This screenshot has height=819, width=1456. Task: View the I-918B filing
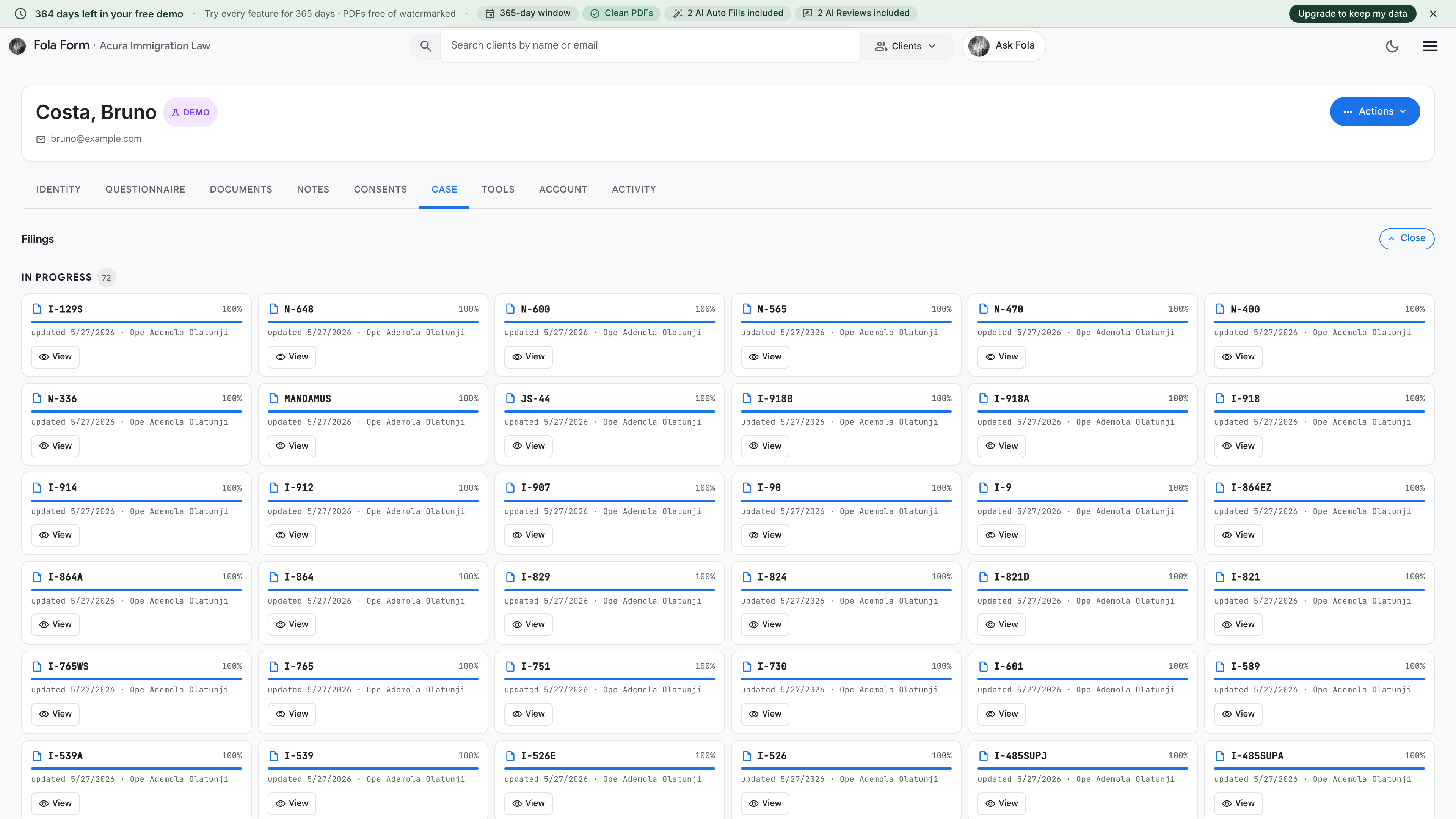[x=765, y=446]
